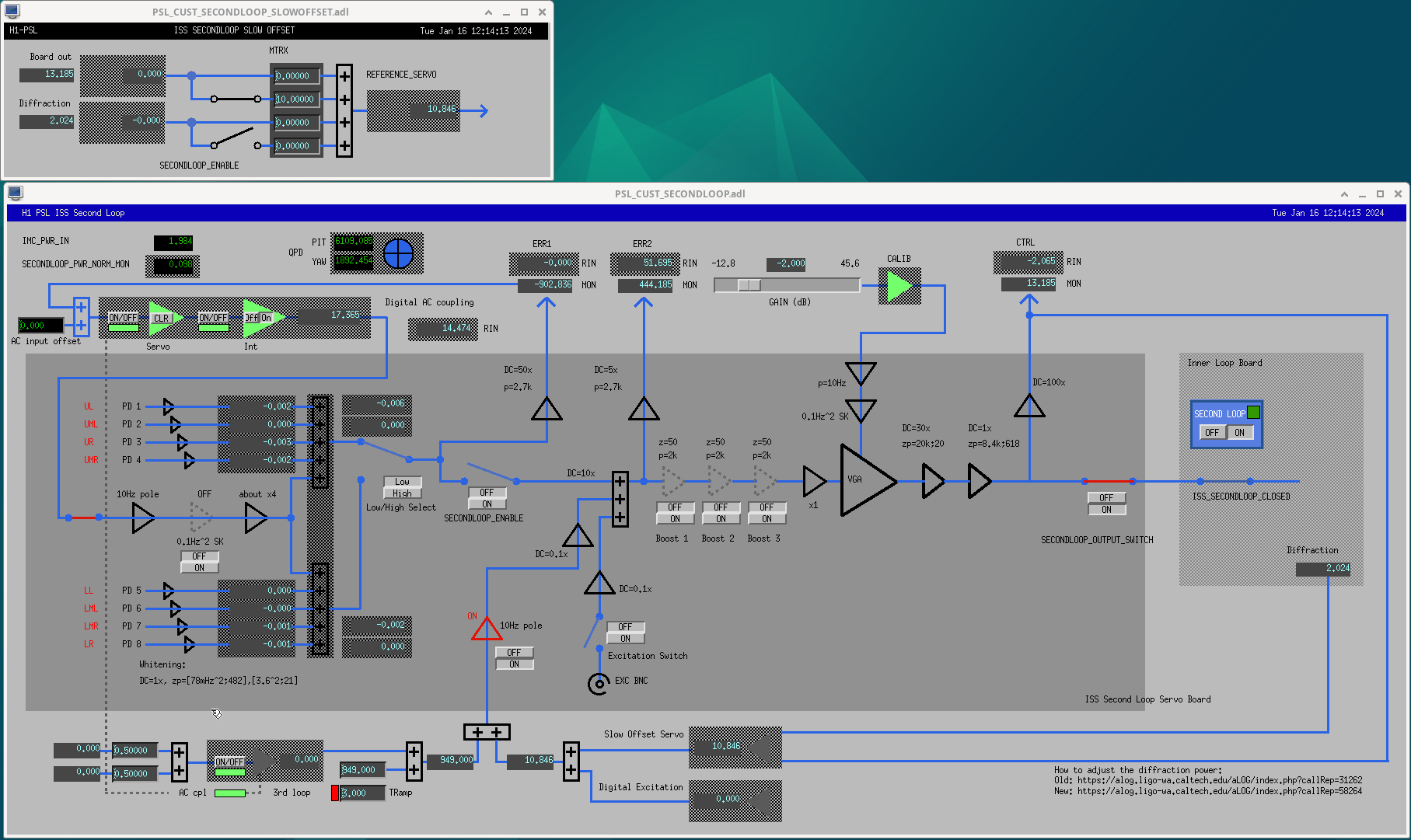Screen dimensions: 1411x840
Task: Click the DC=100x amplifier triangle
Action: click(1029, 405)
